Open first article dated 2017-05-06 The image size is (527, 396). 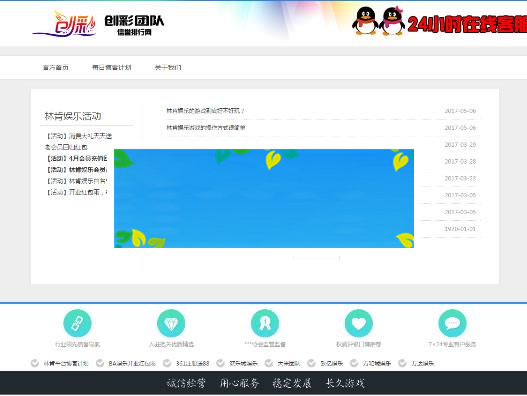[205, 111]
